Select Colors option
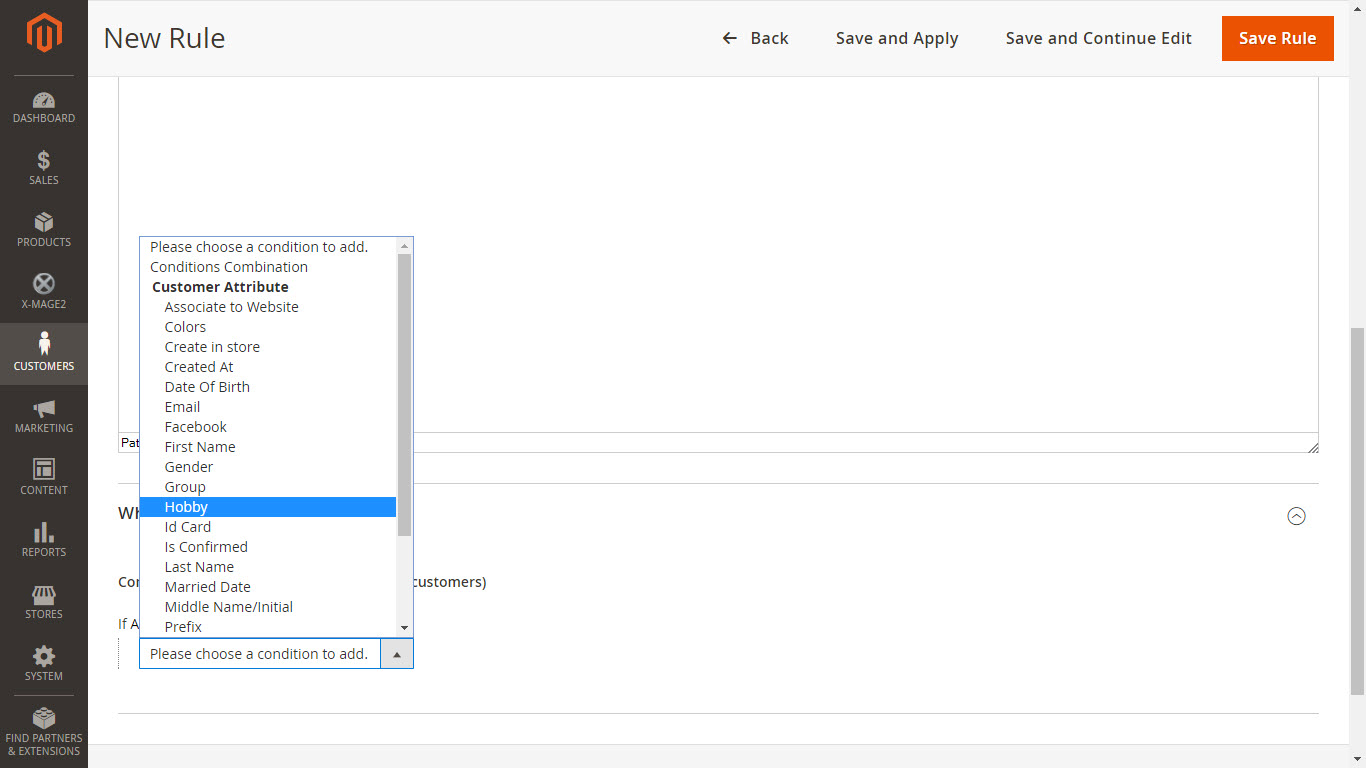This screenshot has height=768, width=1366. (268, 327)
